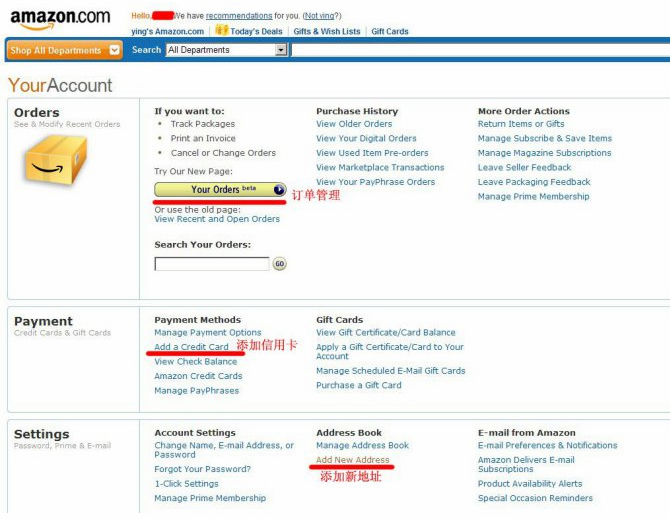The width and height of the screenshot is (670, 519).
Task: Select Return Items or Gifts link
Action: (521, 124)
